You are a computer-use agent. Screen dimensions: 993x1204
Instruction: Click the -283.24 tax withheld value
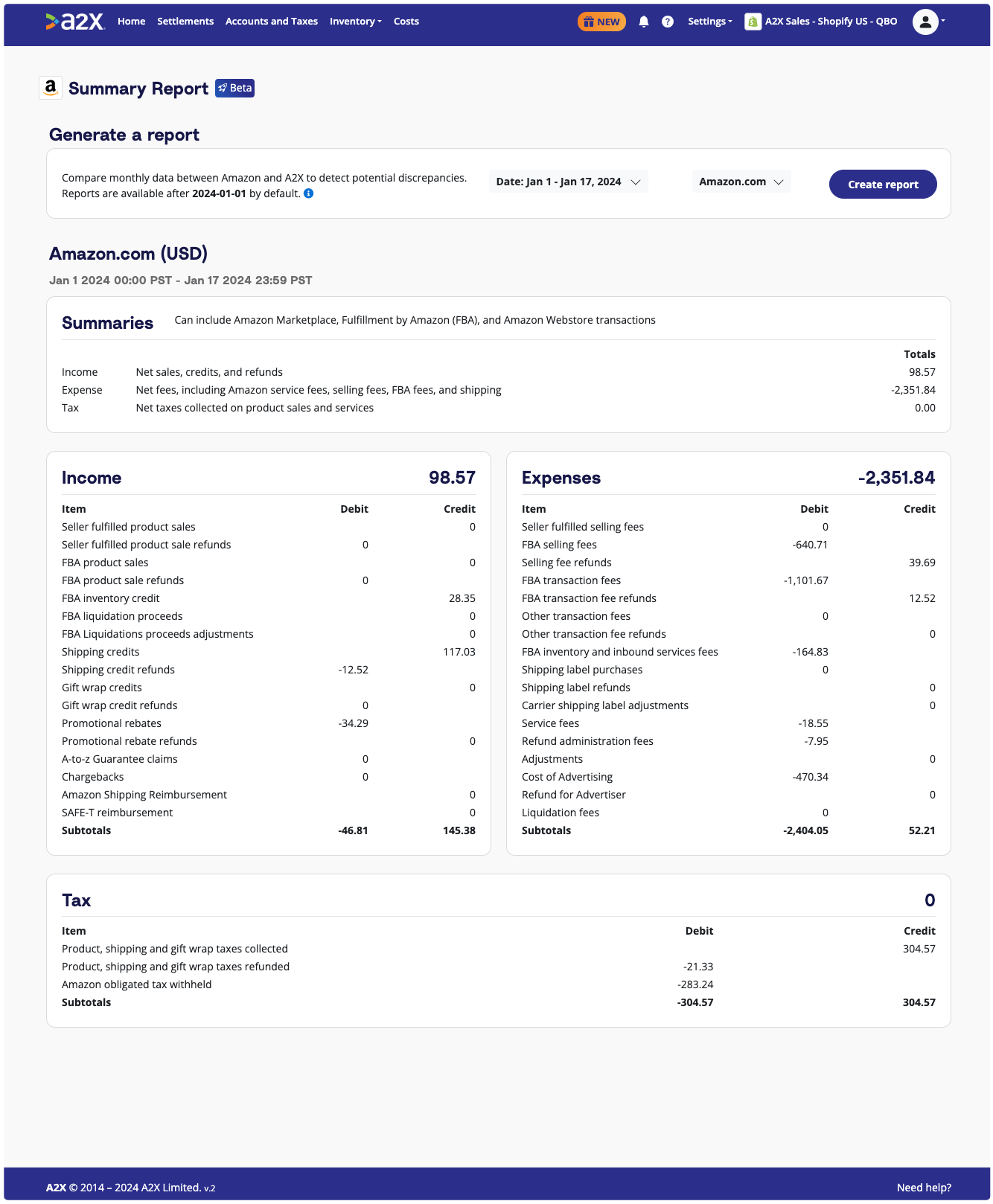click(695, 984)
